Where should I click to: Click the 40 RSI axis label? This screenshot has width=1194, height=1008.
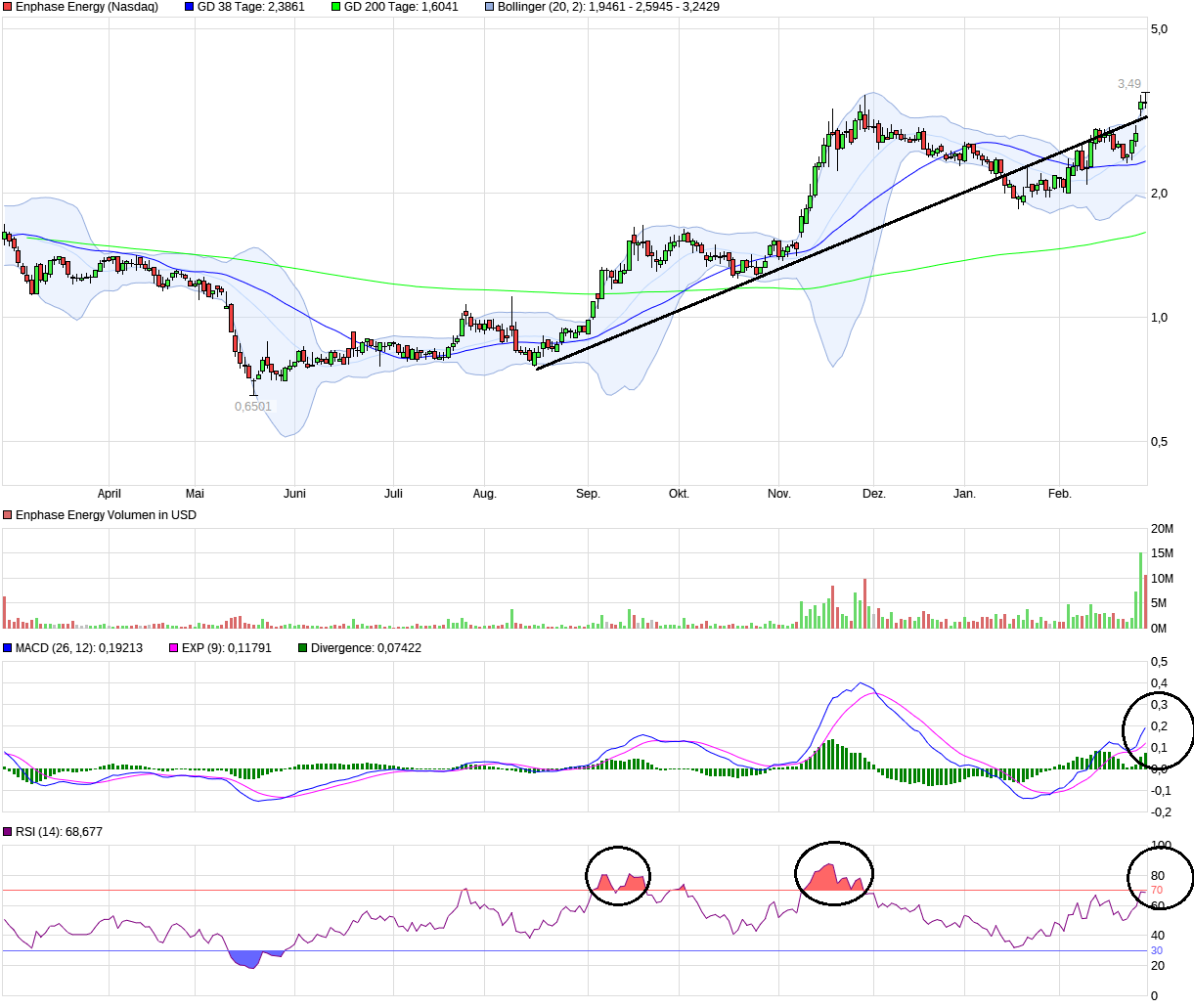(x=1157, y=936)
